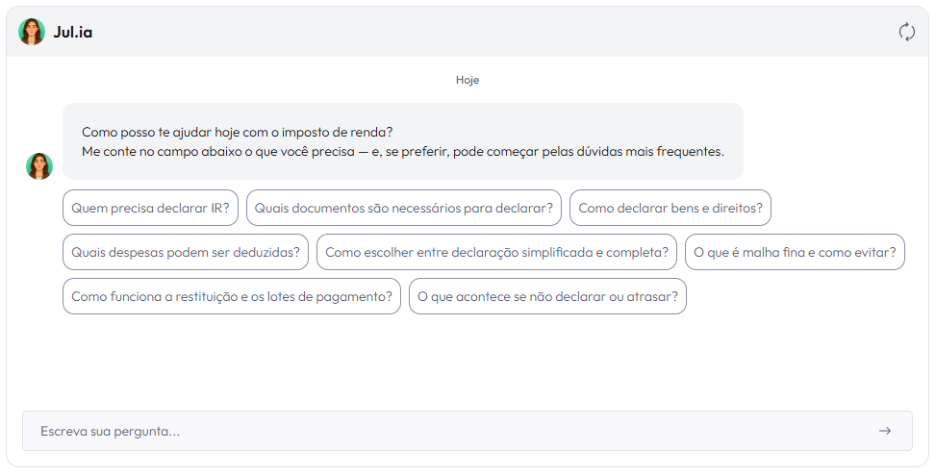Pick the 'Como declarar bens e direitos?' chip

pos(670,208)
